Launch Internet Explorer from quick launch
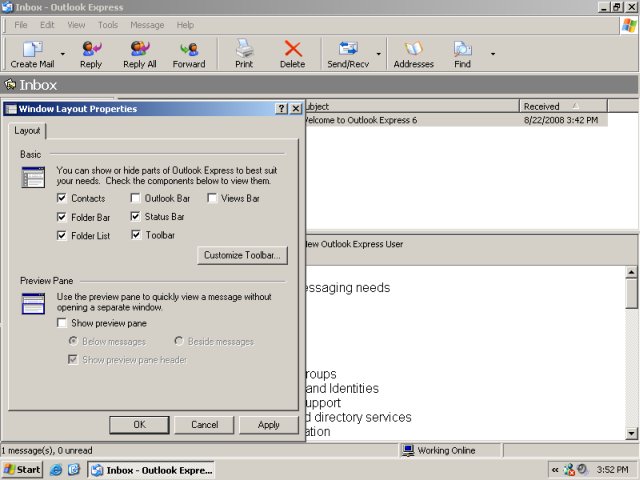Viewport: 640px width, 480px height. tap(56, 470)
